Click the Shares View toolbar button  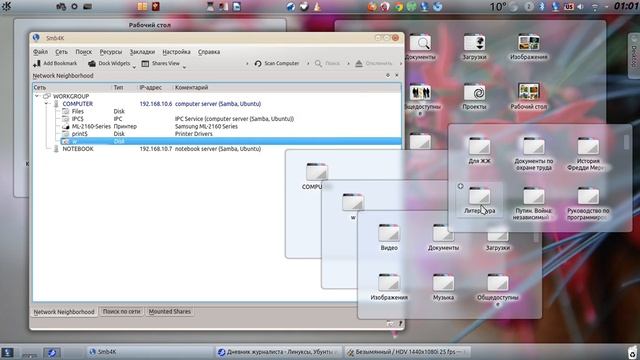click(160, 63)
